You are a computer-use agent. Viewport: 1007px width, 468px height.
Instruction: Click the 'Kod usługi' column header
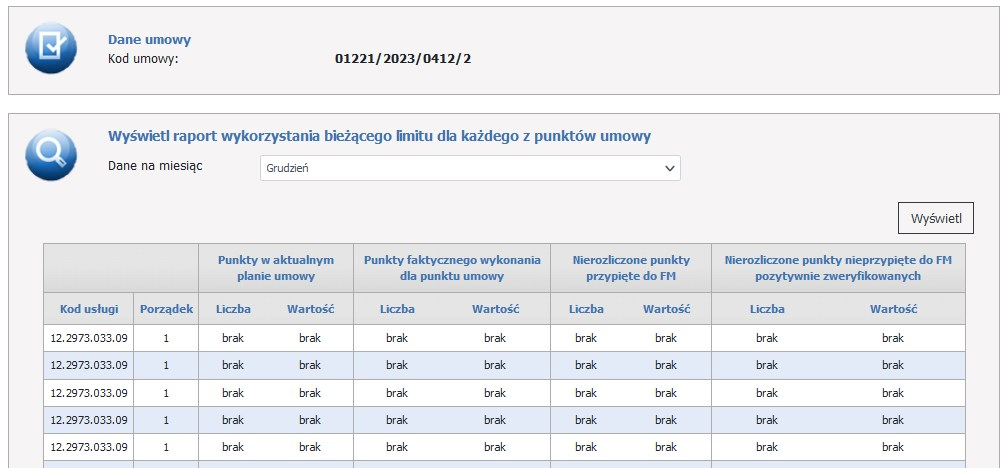[89, 309]
